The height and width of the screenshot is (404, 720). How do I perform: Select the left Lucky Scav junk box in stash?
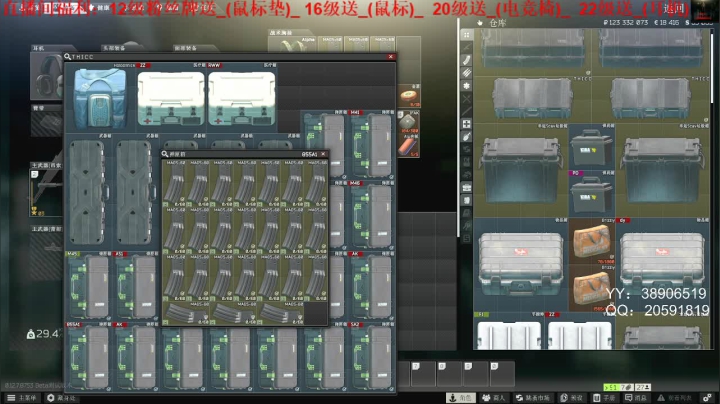(x=521, y=170)
